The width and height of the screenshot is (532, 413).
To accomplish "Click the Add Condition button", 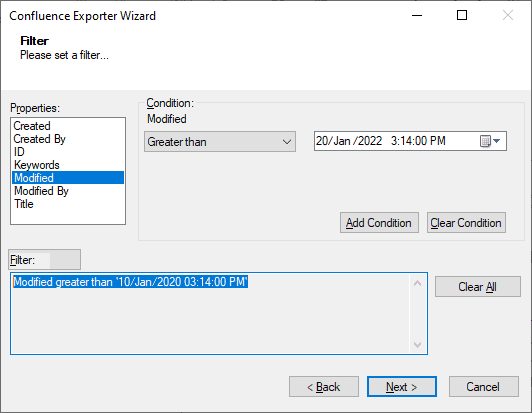I will (x=379, y=223).
